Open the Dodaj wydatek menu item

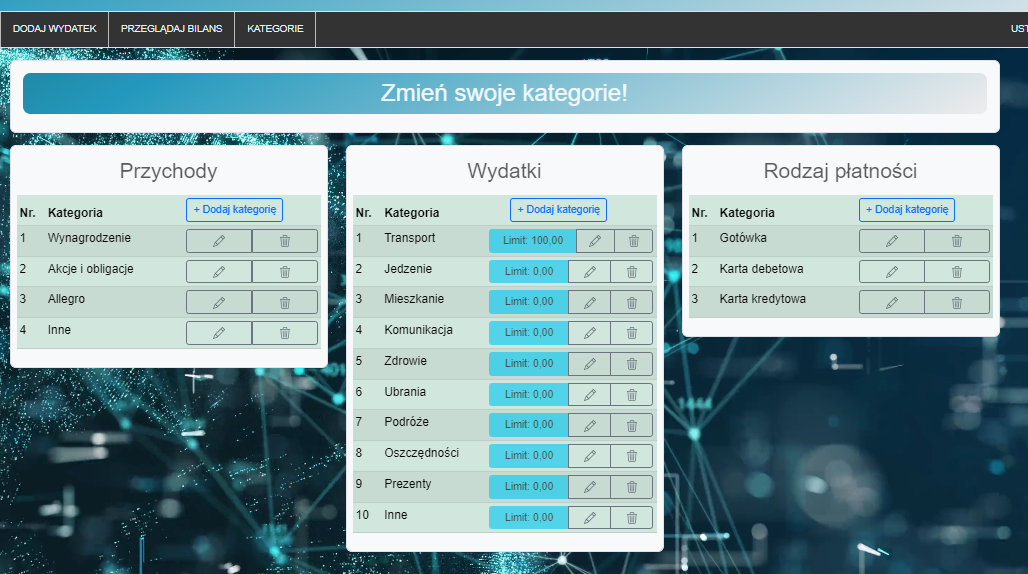click(55, 29)
